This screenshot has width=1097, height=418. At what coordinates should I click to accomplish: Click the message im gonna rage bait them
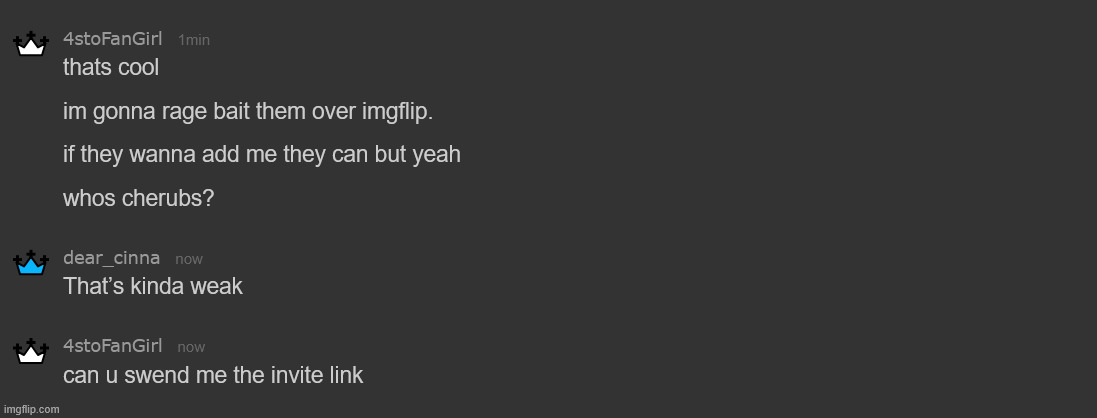click(248, 112)
